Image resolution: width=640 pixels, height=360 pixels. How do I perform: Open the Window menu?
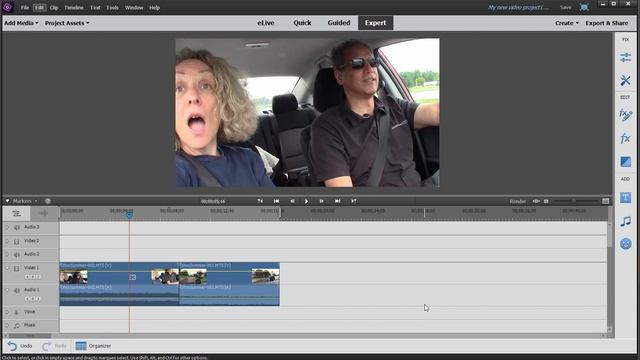(x=134, y=7)
